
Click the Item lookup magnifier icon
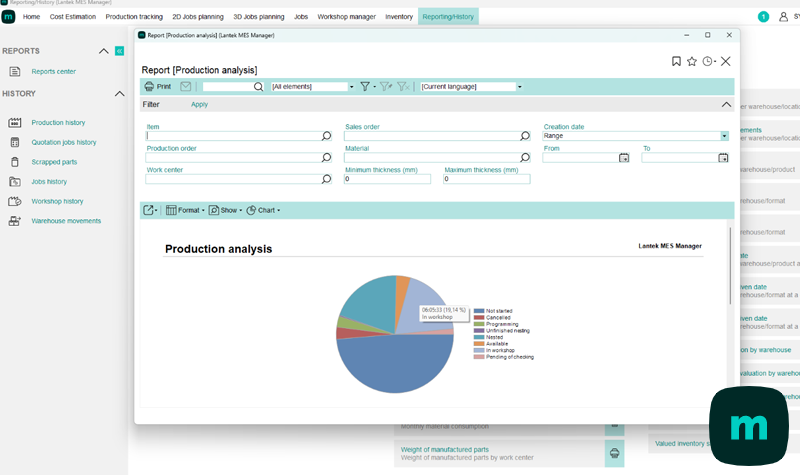pos(327,136)
